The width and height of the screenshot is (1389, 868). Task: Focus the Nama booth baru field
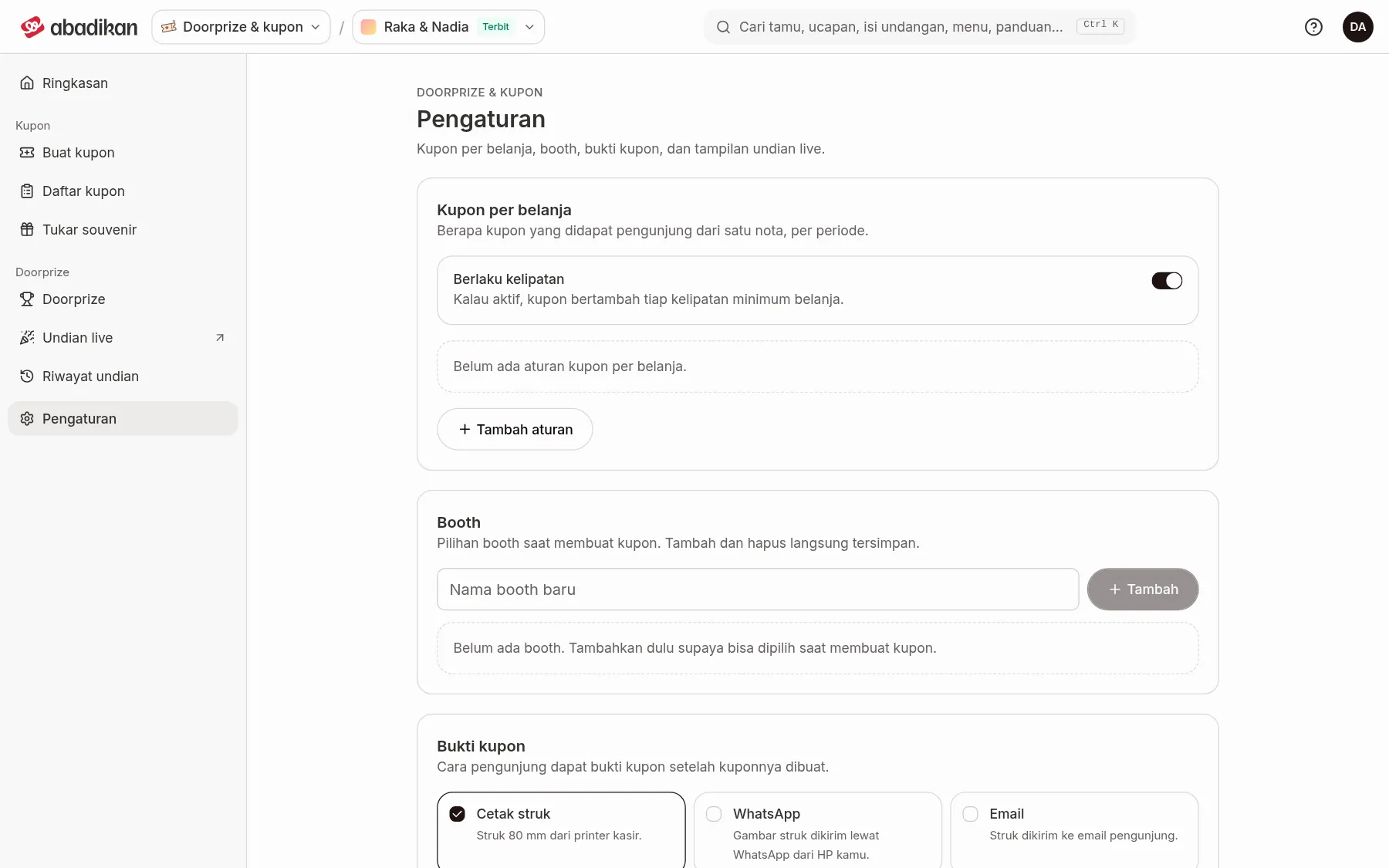click(x=758, y=589)
